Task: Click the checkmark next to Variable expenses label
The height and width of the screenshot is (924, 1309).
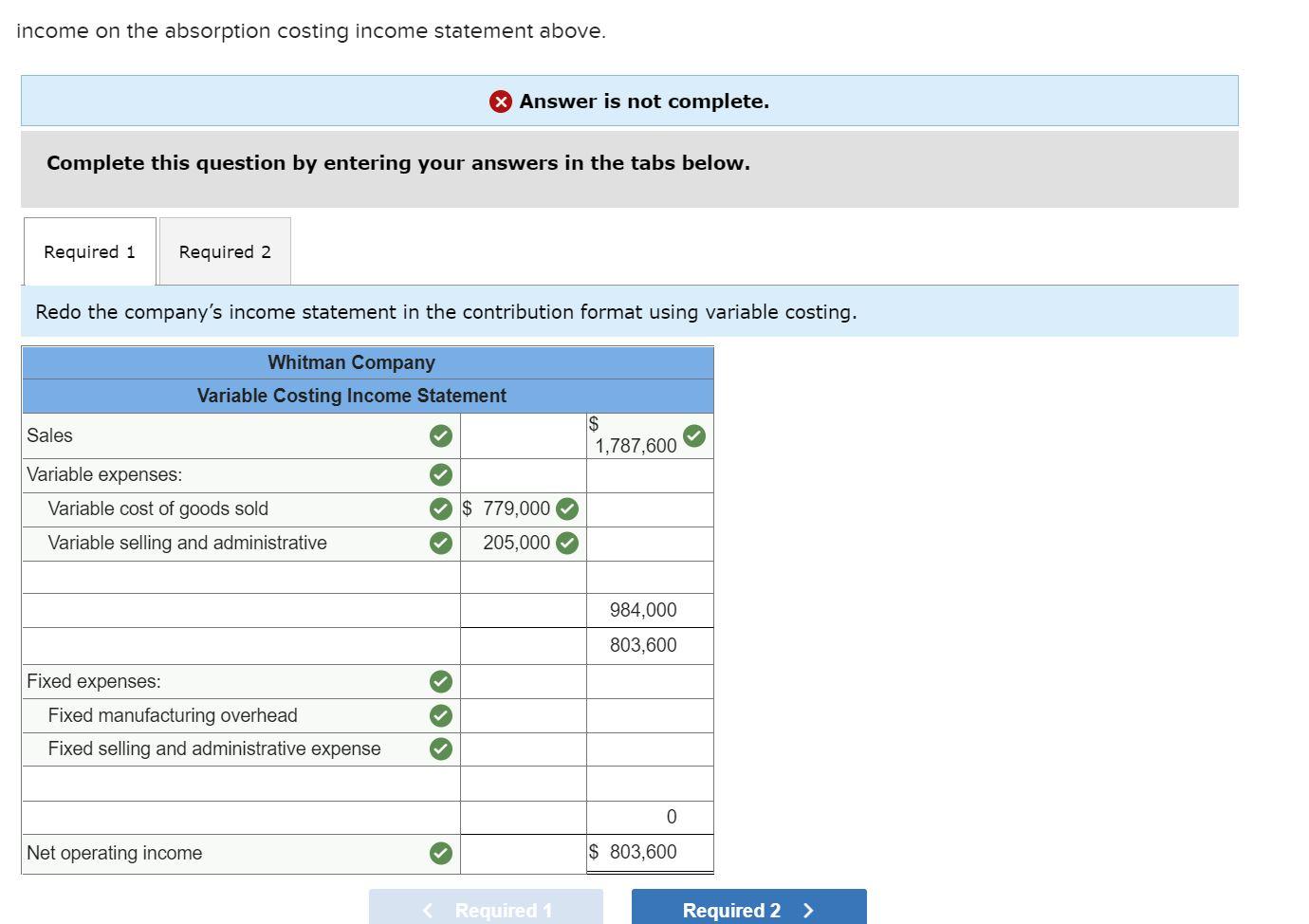Action: click(439, 474)
